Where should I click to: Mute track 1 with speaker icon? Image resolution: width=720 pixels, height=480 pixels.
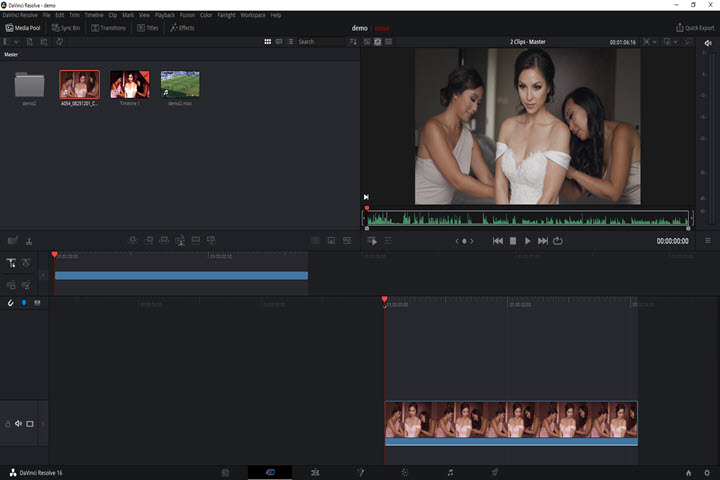(18, 424)
